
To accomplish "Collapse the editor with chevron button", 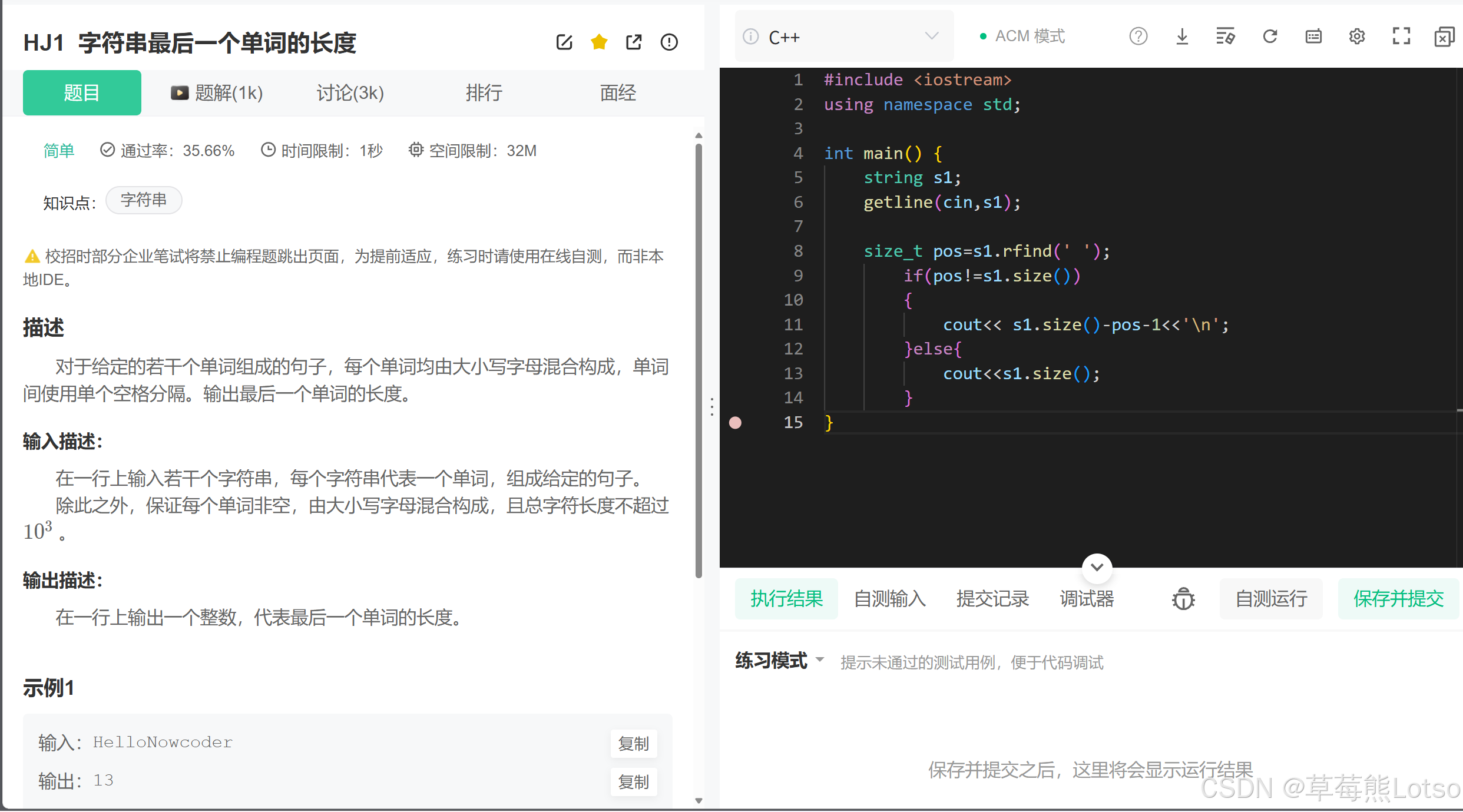I will coord(1097,568).
